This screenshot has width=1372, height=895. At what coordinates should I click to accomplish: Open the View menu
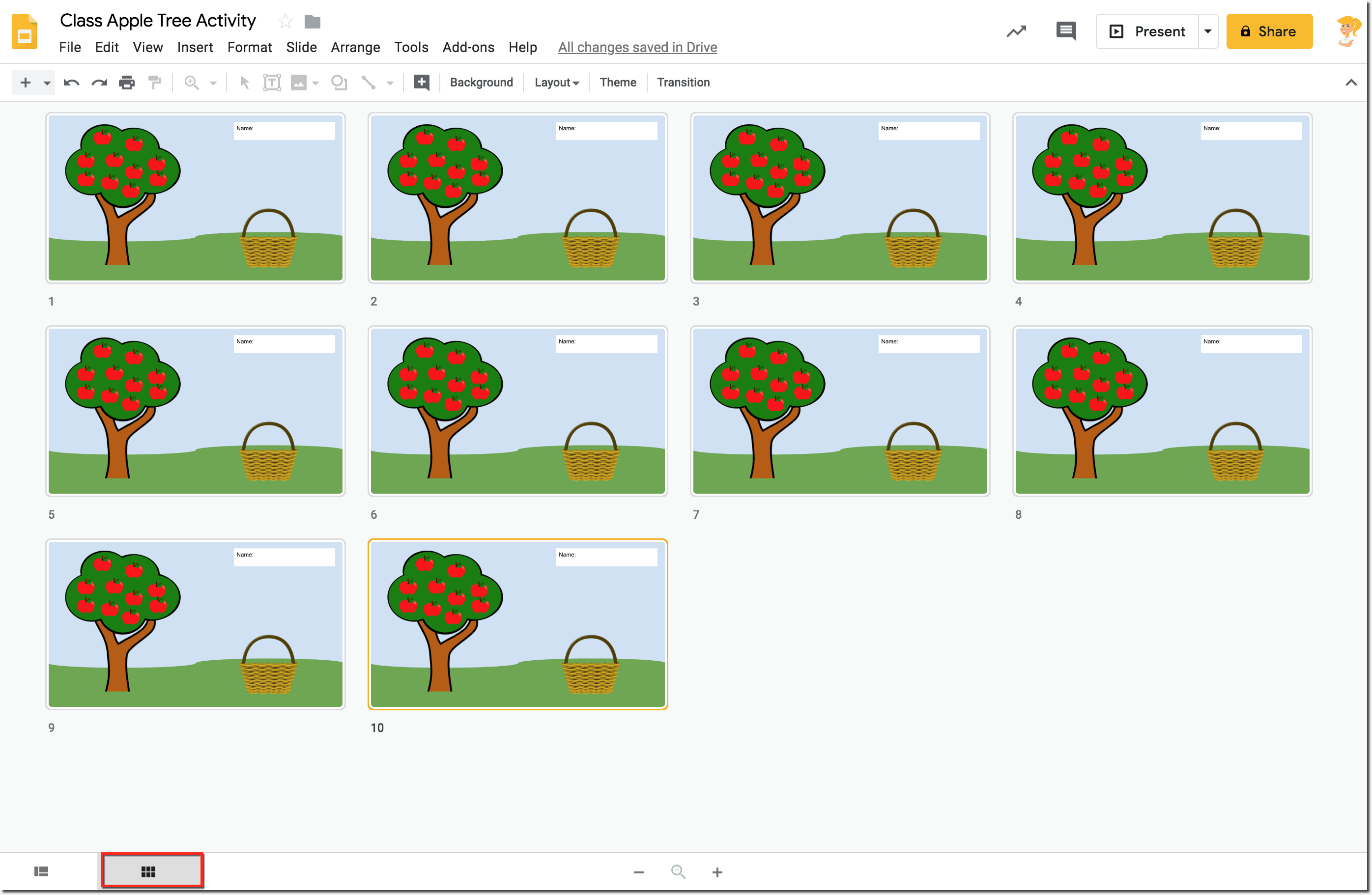pyautogui.click(x=147, y=47)
